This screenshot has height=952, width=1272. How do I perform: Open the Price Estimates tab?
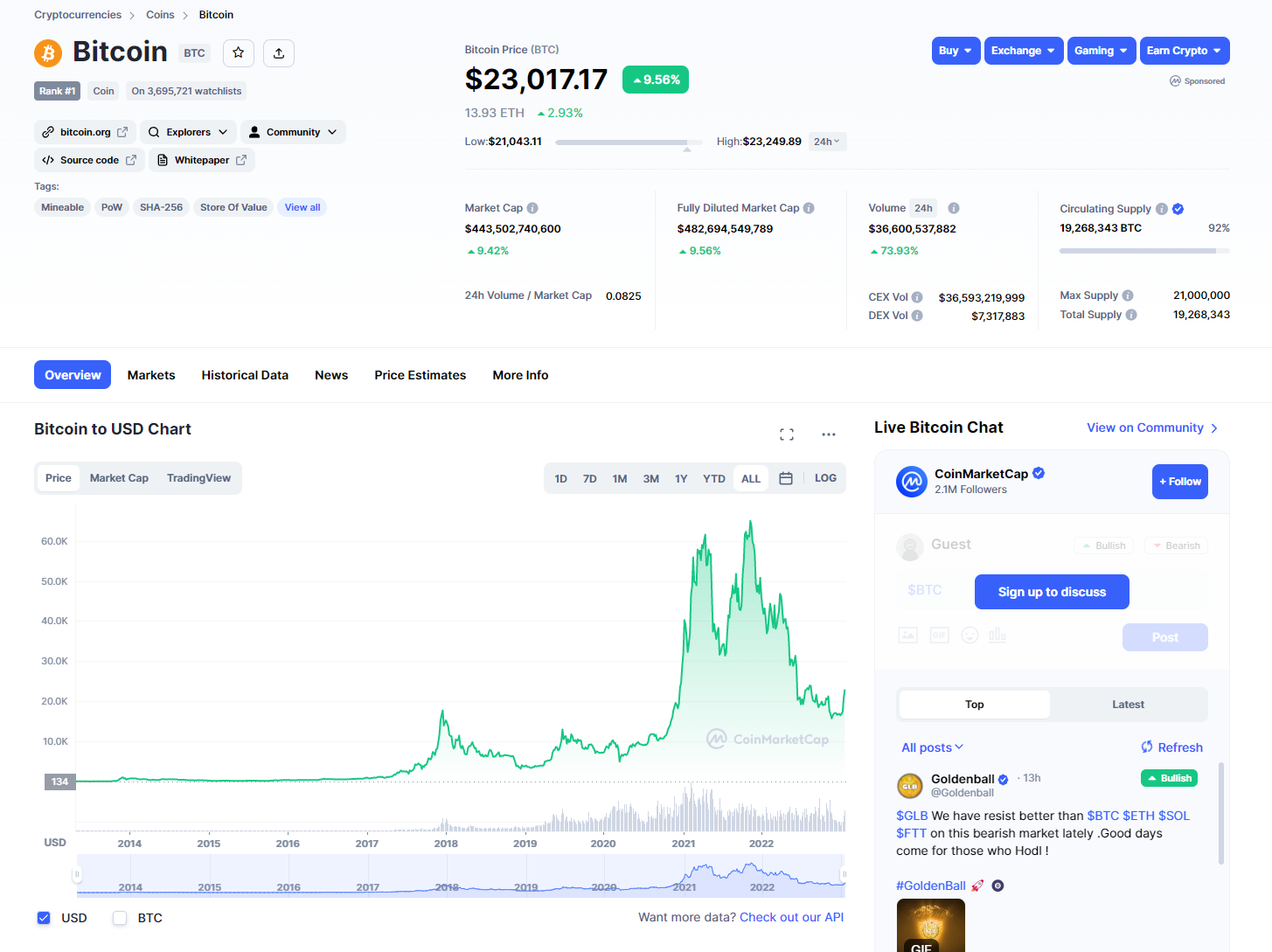click(421, 375)
